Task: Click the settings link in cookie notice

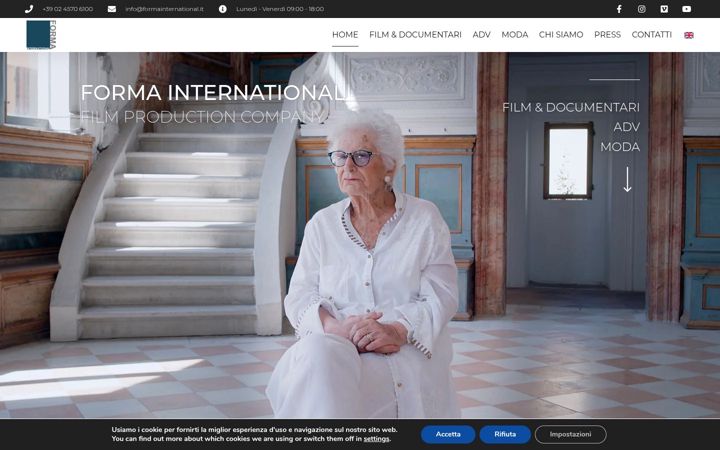Action: click(377, 439)
